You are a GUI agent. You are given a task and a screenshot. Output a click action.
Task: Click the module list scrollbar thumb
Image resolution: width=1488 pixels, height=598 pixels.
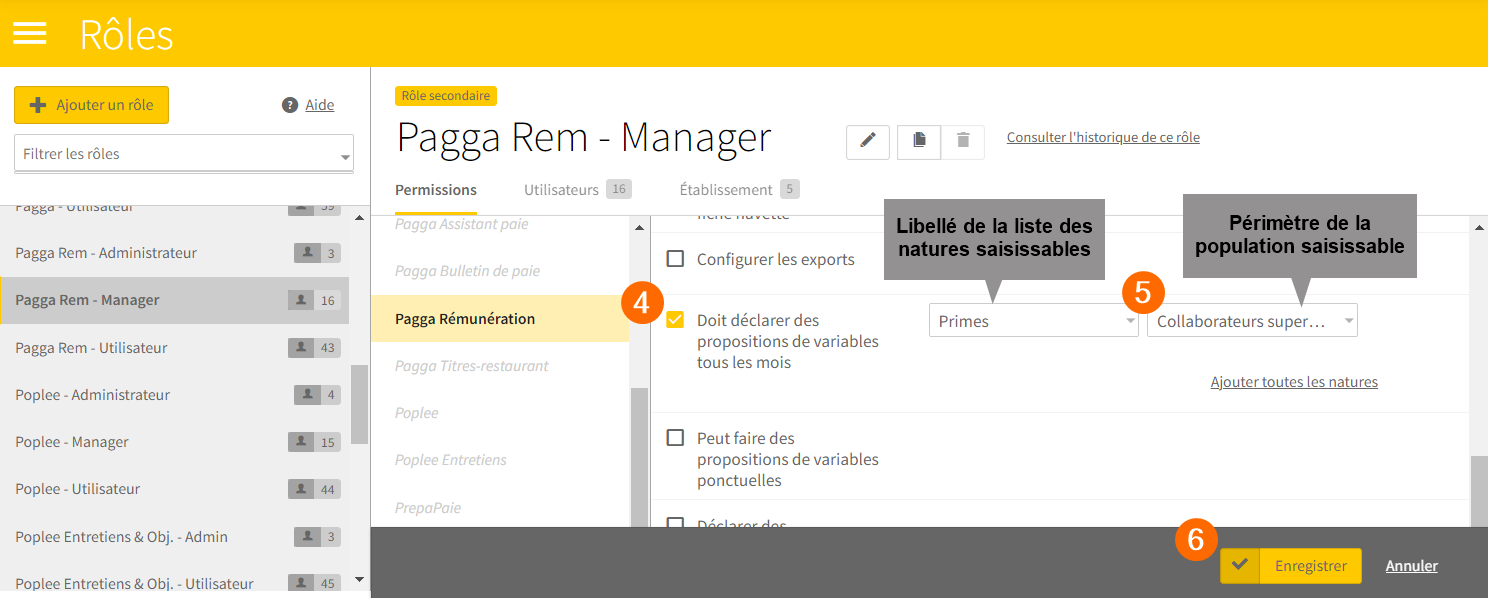(x=639, y=457)
